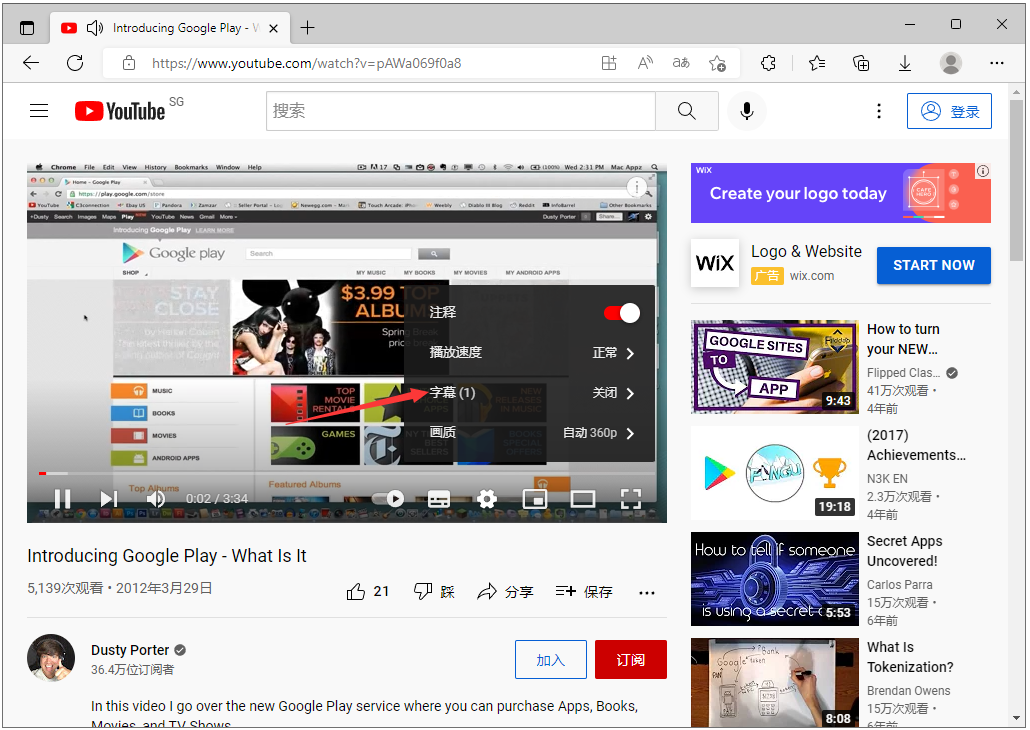Open the info card icon on video
The image size is (1030, 730).
click(x=635, y=188)
